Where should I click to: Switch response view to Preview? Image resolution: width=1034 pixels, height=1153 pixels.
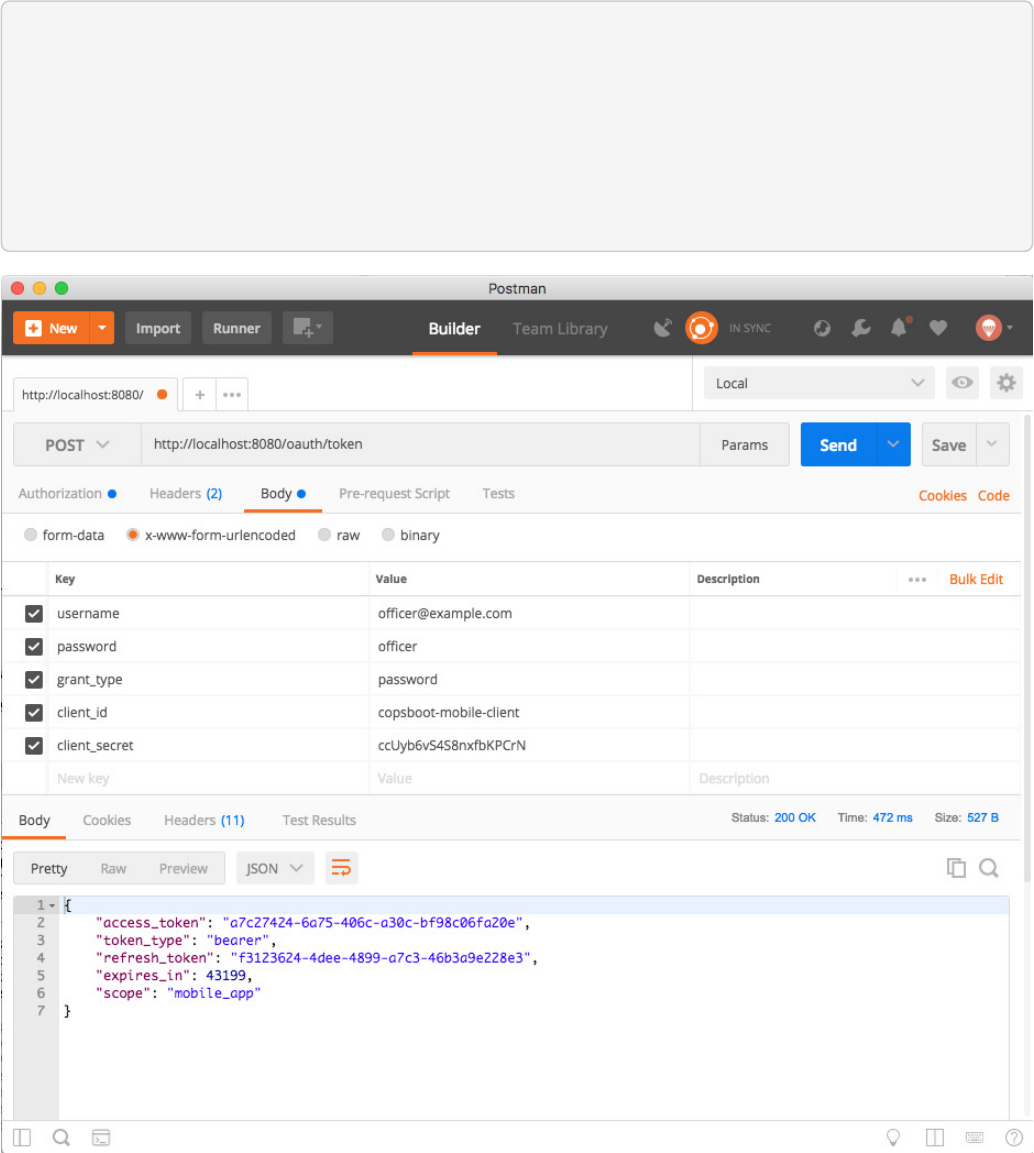(x=183, y=868)
